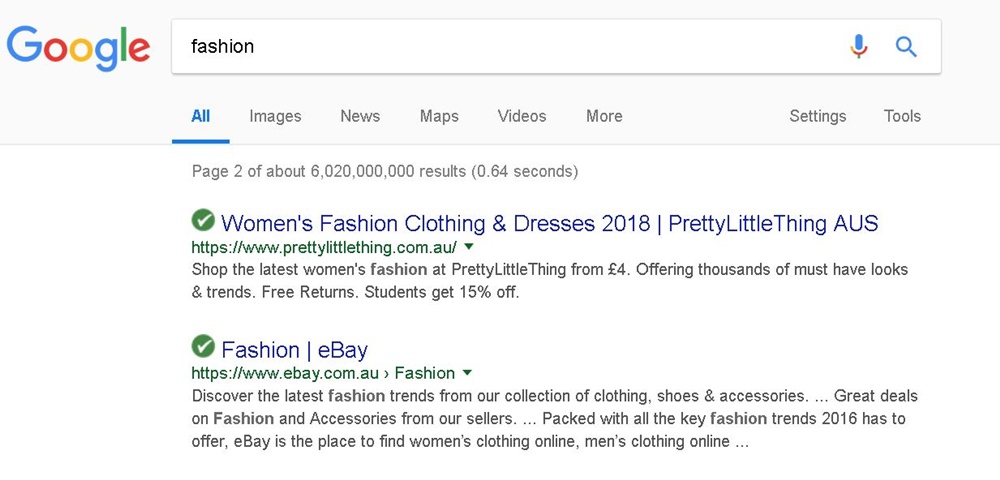
Task: Expand arrow next to ebay.com.au › Fashion
Action: click(467, 372)
